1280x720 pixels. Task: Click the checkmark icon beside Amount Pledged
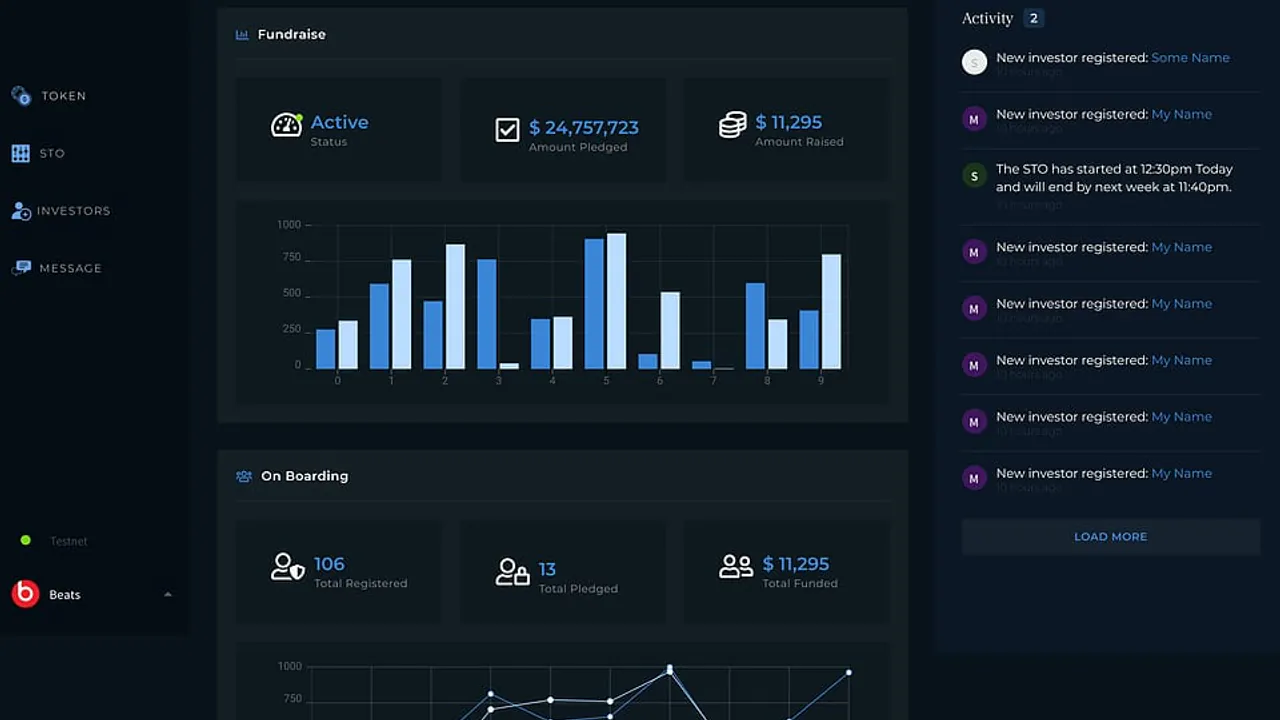pos(508,130)
